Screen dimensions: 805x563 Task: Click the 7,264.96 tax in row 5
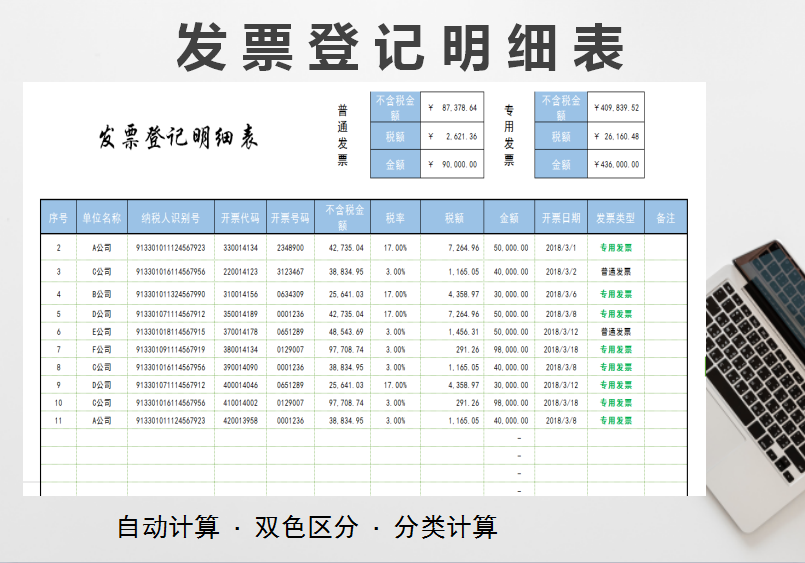[452, 314]
